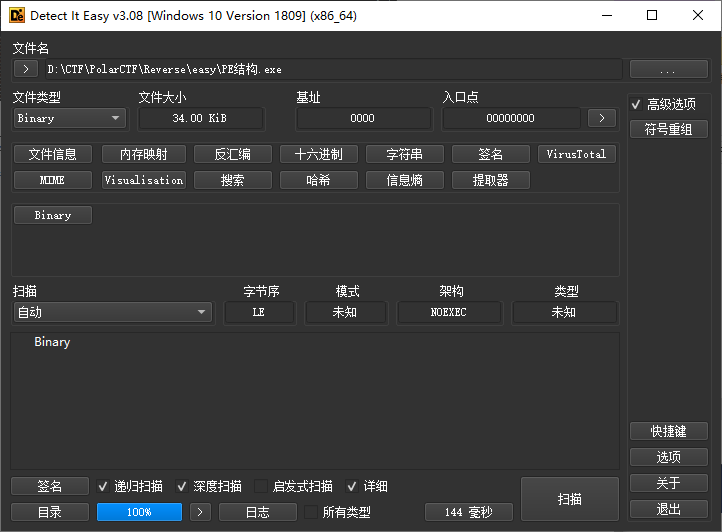
Task: Open the 信息熵 entropy view
Action: (x=405, y=180)
